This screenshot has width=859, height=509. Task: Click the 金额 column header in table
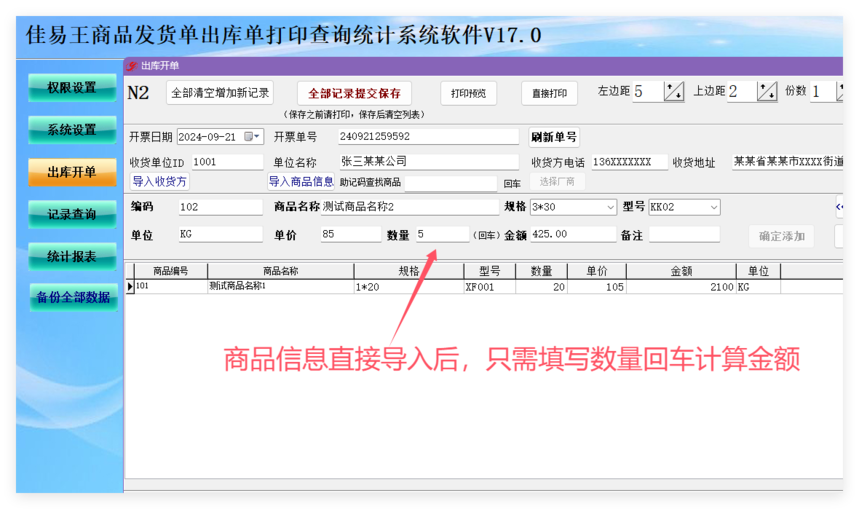point(681,271)
